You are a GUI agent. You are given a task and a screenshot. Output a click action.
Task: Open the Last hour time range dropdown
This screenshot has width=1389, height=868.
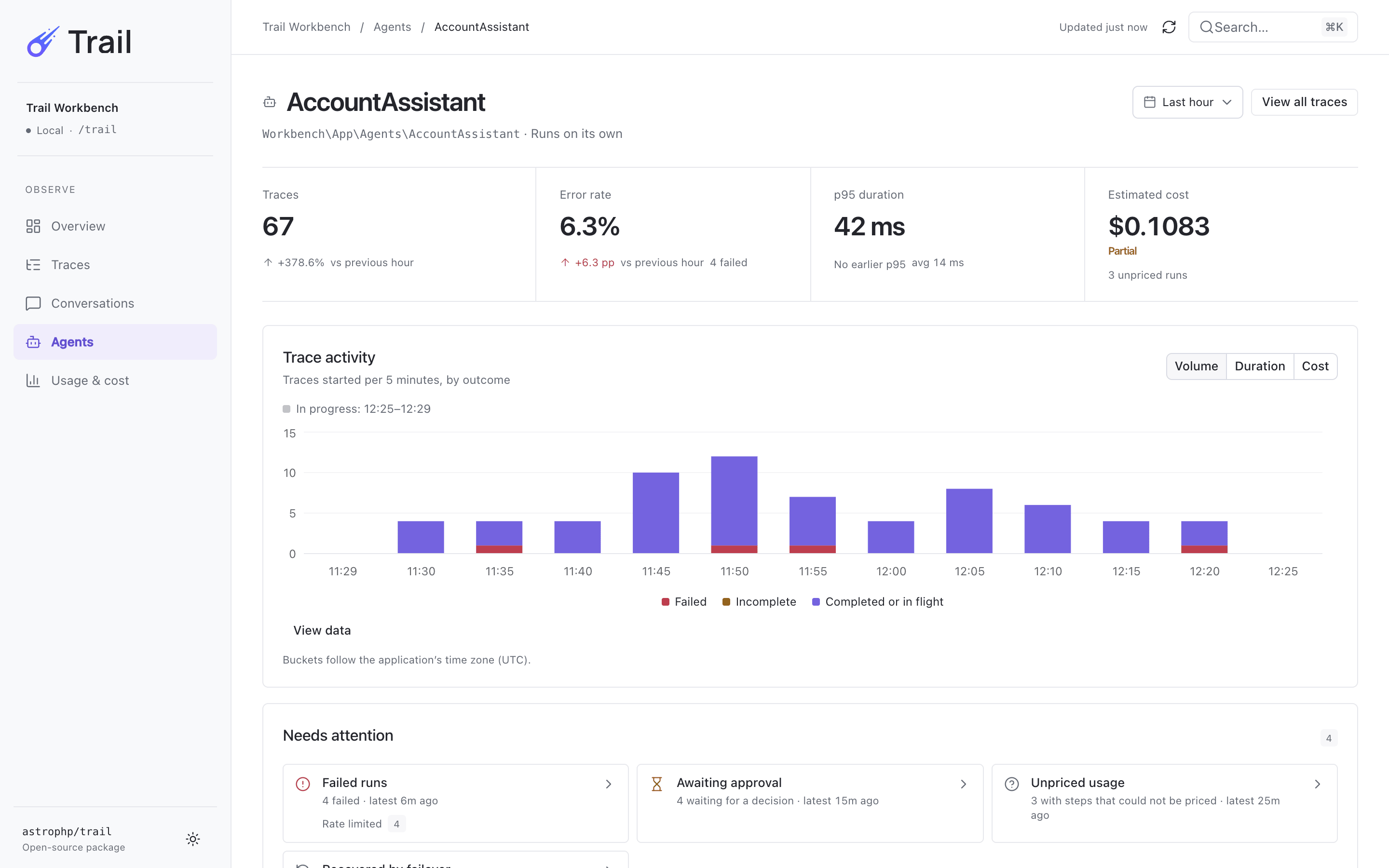(x=1187, y=102)
